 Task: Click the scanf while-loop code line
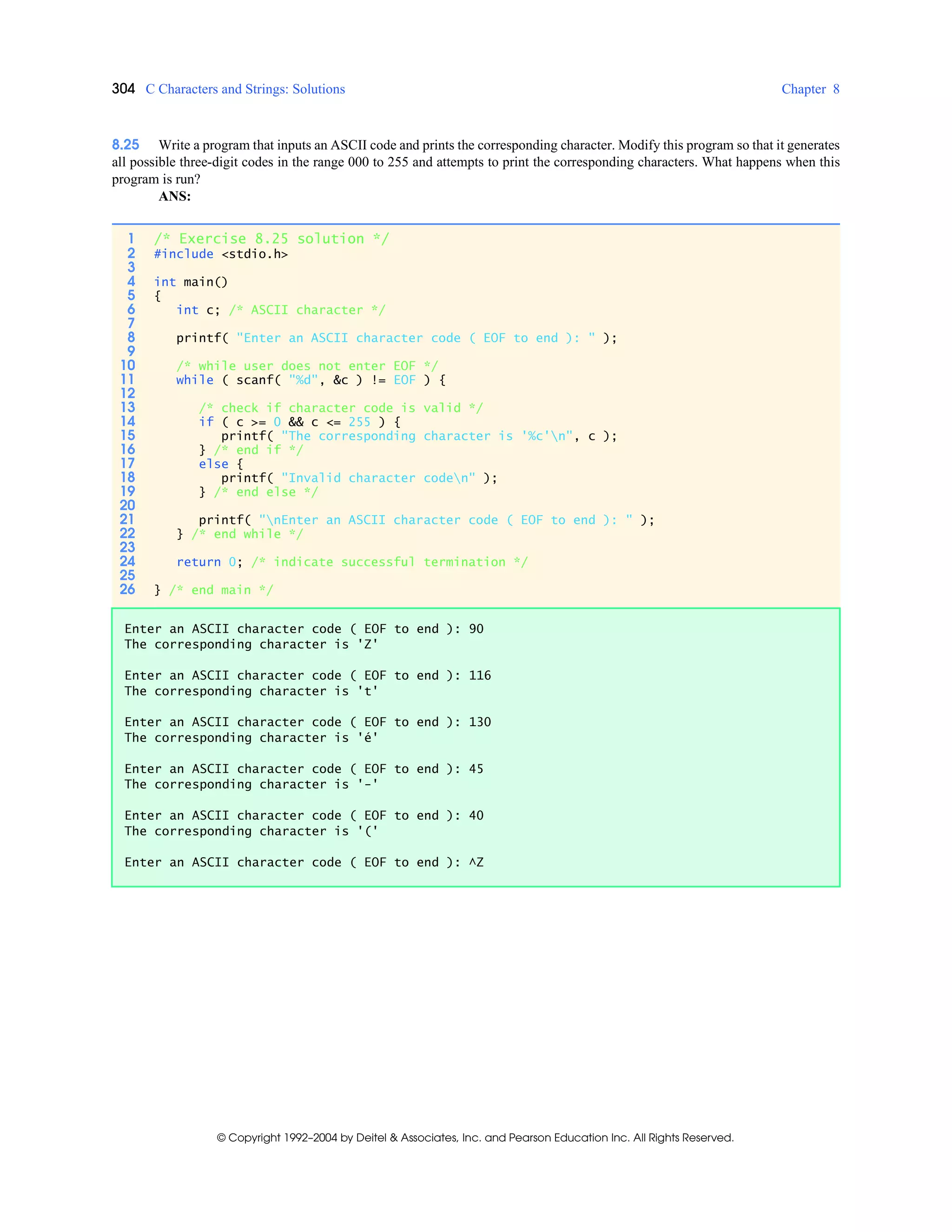pos(310,380)
